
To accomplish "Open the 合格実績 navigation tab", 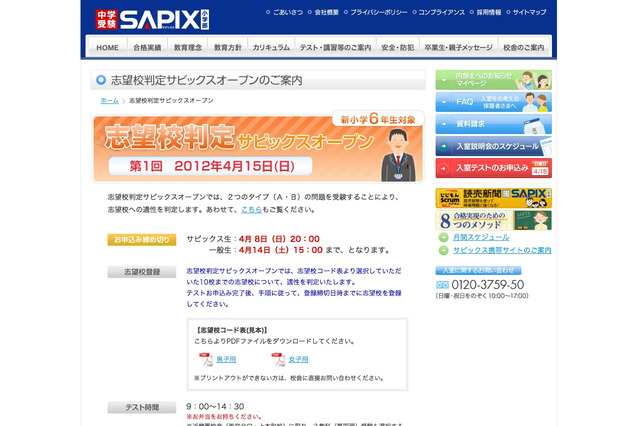I will 147,47.
